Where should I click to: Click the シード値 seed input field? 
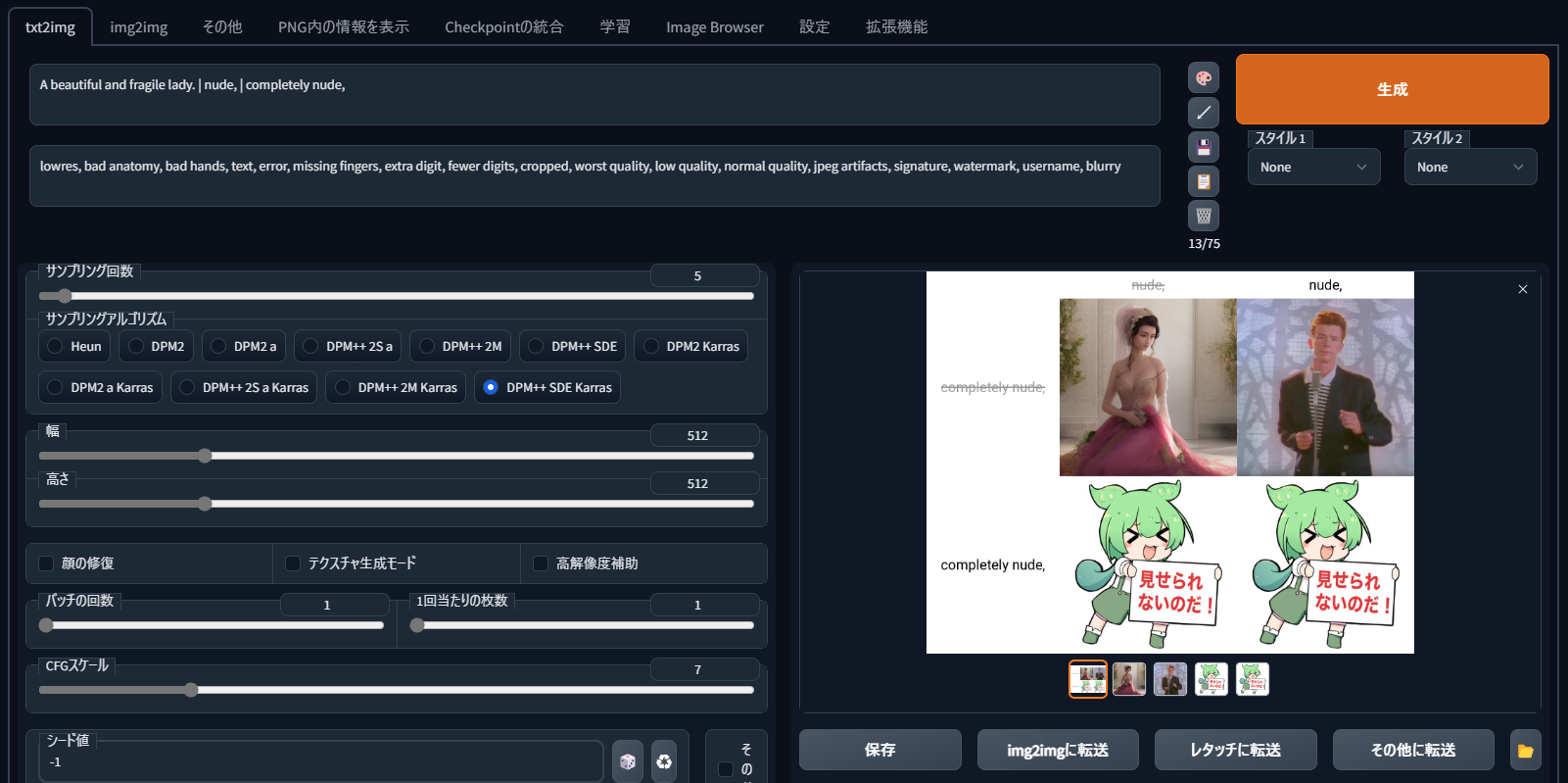pos(321,761)
